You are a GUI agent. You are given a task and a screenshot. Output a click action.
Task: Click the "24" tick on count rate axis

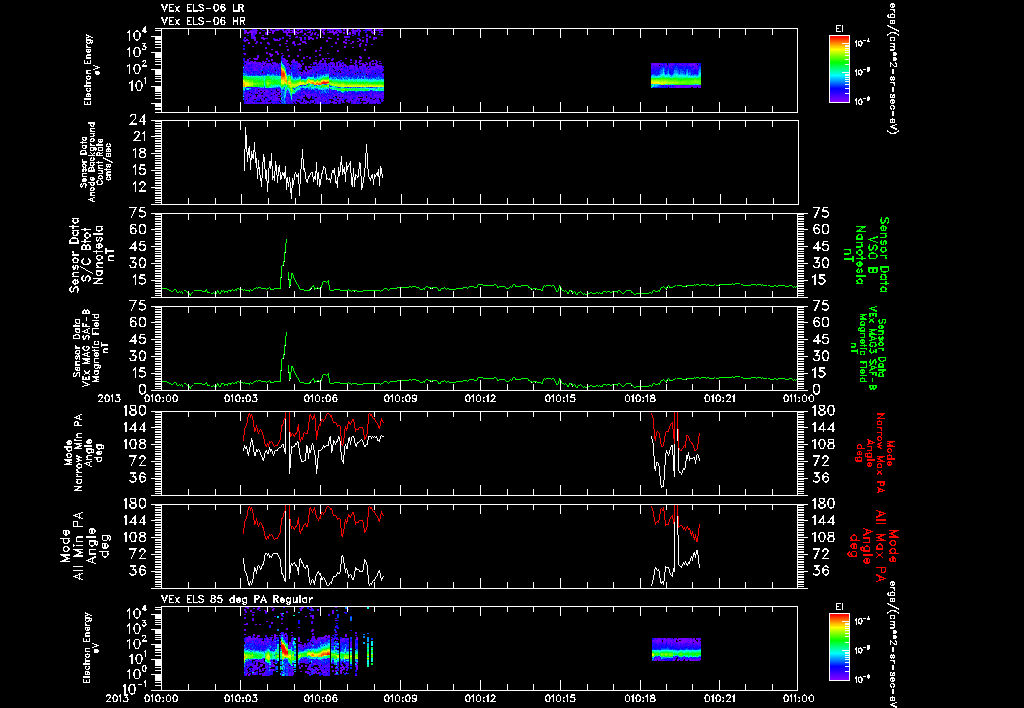pyautogui.click(x=138, y=120)
